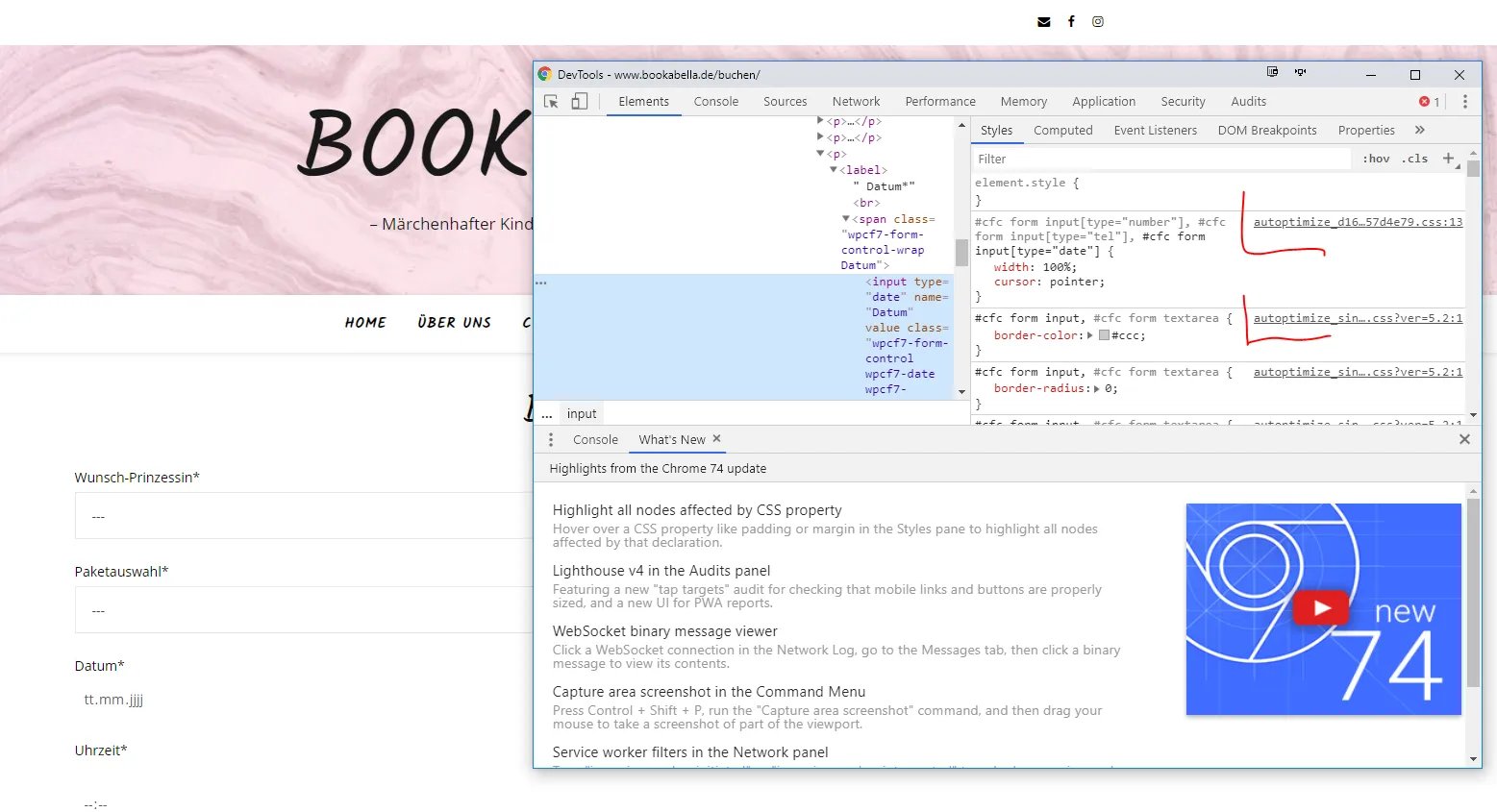Open autoptimize_d16…57d4e79.css:13 source link
This screenshot has width=1497, height=812.
tap(1358, 222)
